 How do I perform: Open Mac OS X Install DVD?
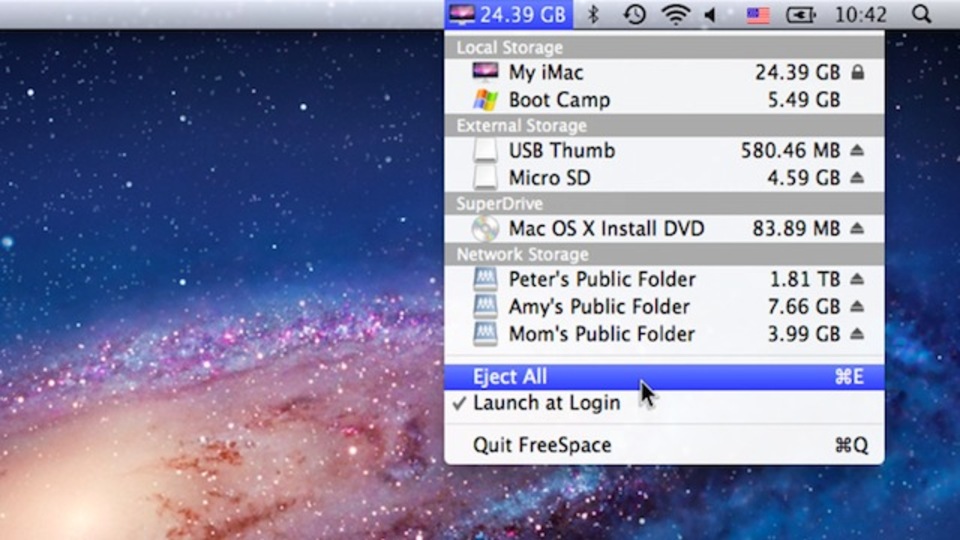point(664,229)
